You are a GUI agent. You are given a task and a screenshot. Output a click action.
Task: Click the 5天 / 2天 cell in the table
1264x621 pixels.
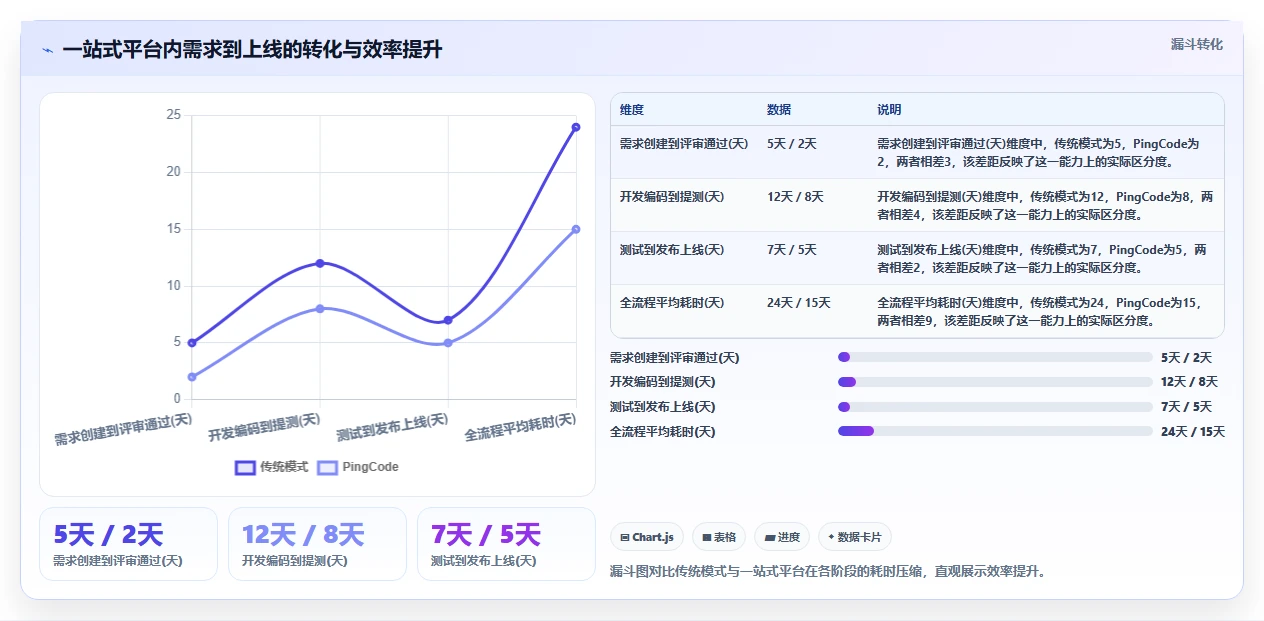pyautogui.click(x=792, y=144)
